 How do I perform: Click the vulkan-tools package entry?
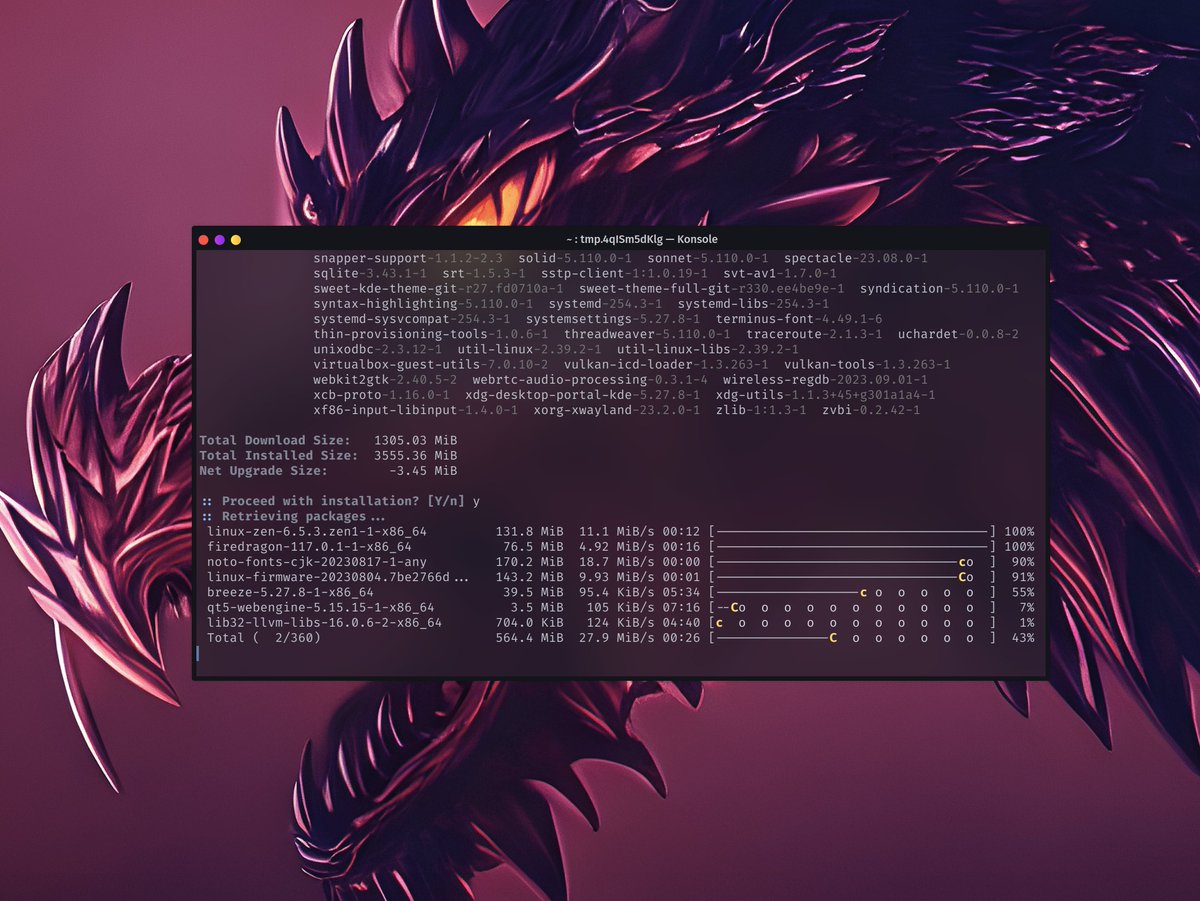point(867,365)
